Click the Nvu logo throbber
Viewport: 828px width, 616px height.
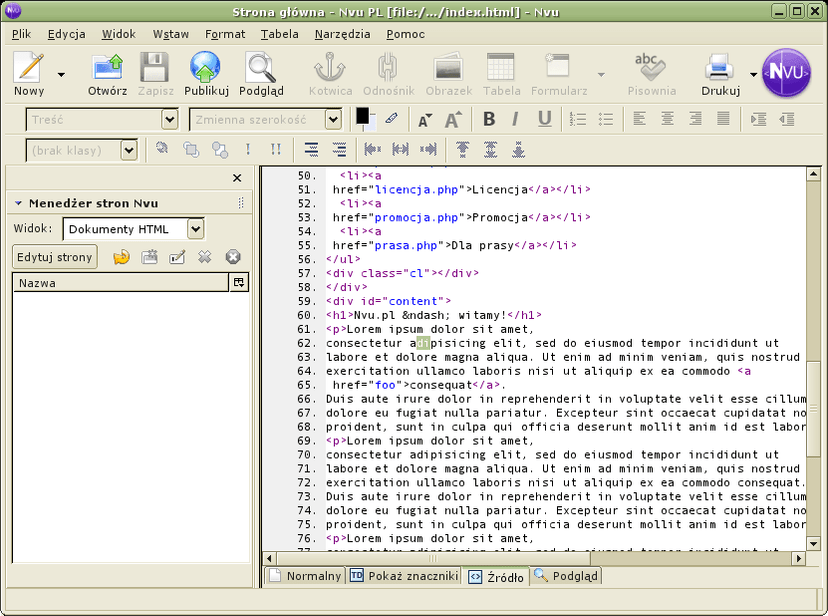(786, 73)
